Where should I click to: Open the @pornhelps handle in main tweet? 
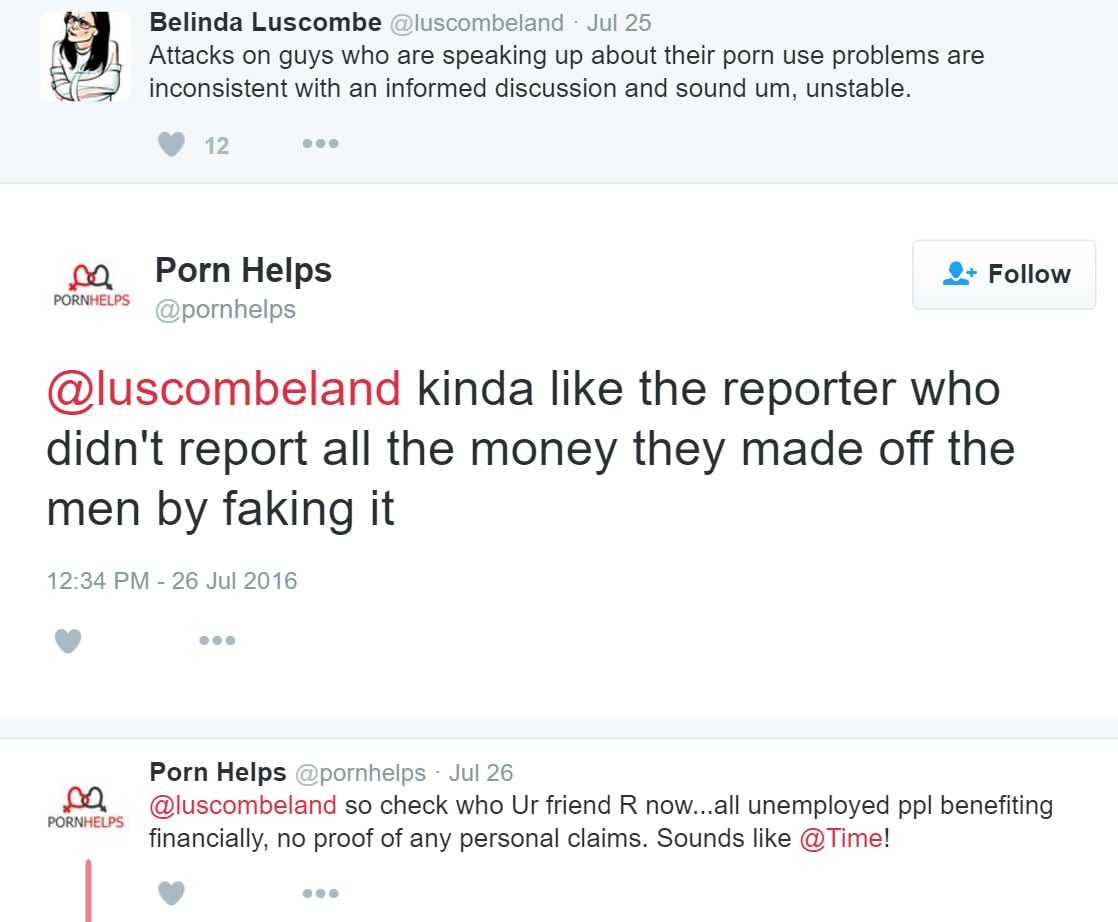tap(225, 309)
